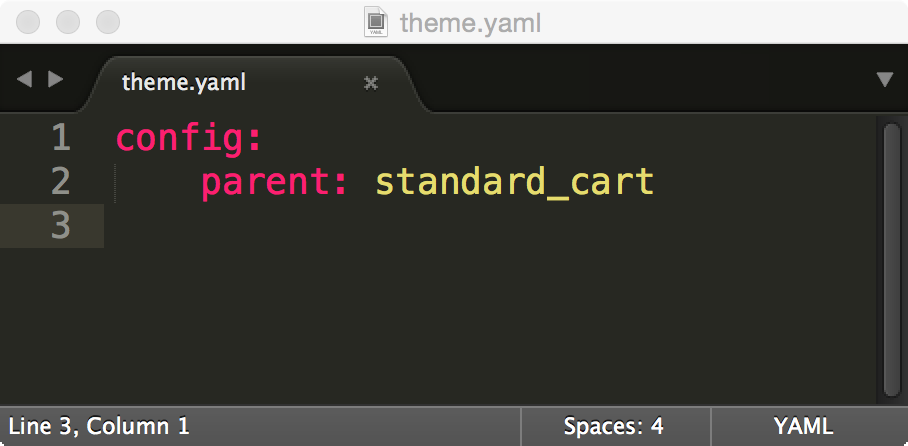908x446 pixels.
Task: Click the zoom window button
Action: pyautogui.click(x=108, y=22)
